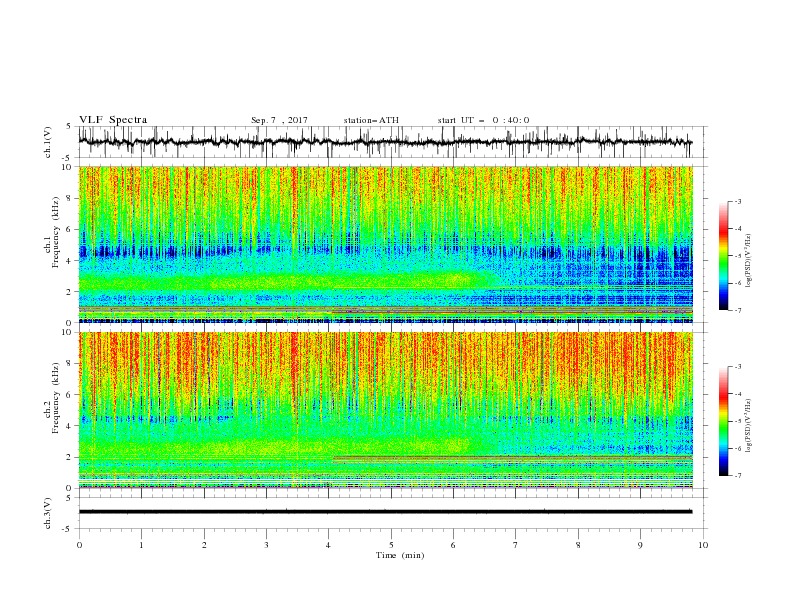
Task: Click the time axis tick label '7'
Action: 516,545
